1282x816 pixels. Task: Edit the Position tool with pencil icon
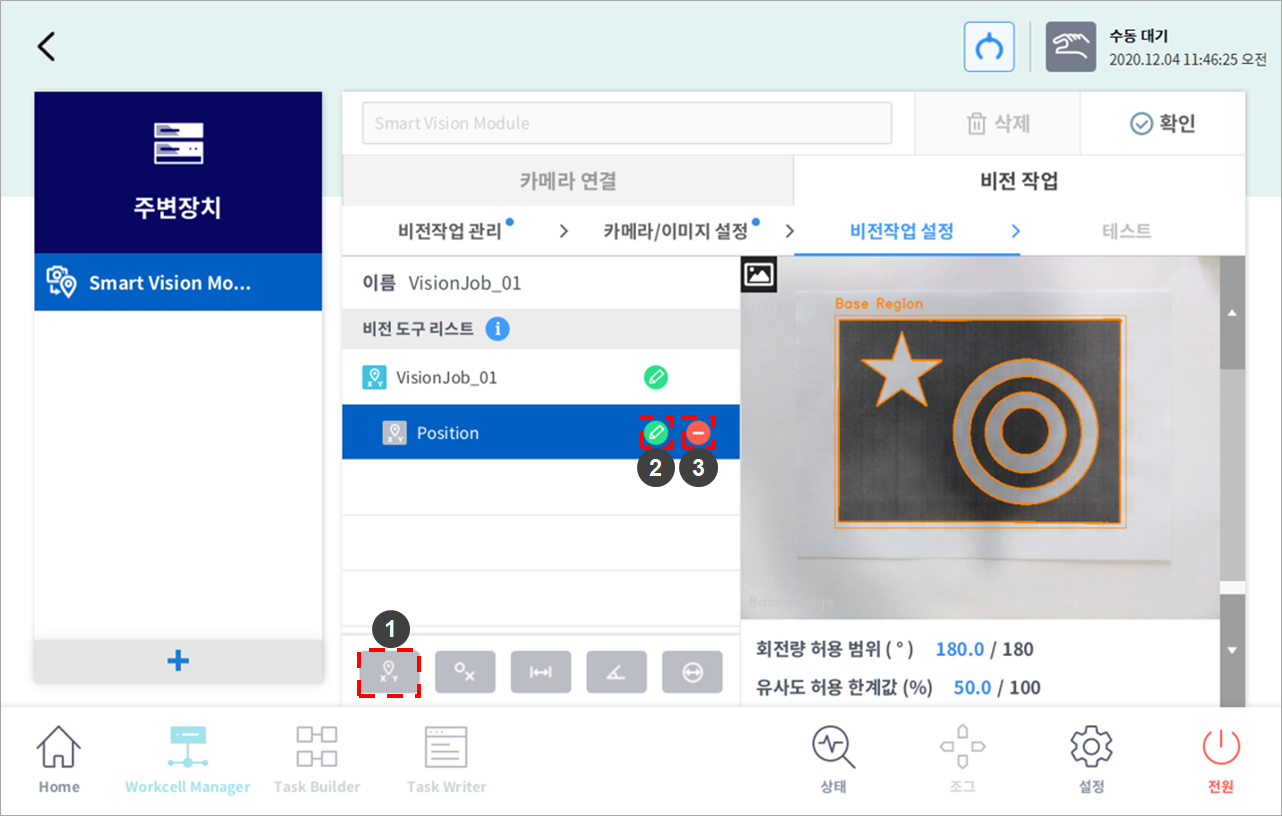[655, 432]
